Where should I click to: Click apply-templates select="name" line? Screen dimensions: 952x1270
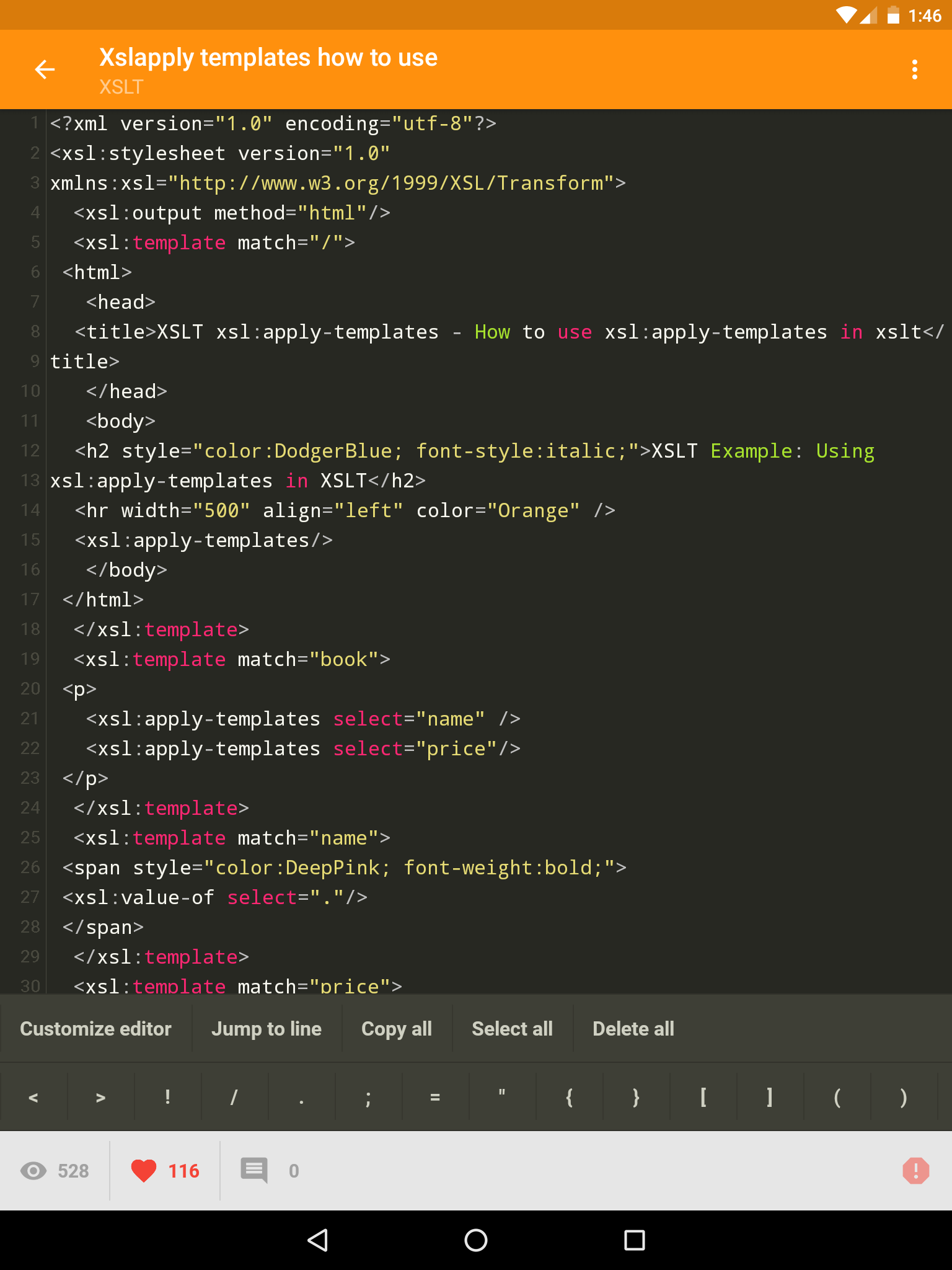(x=303, y=719)
